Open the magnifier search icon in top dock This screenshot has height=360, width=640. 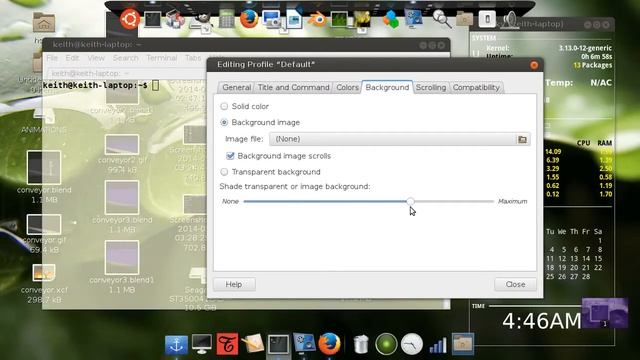442,19
